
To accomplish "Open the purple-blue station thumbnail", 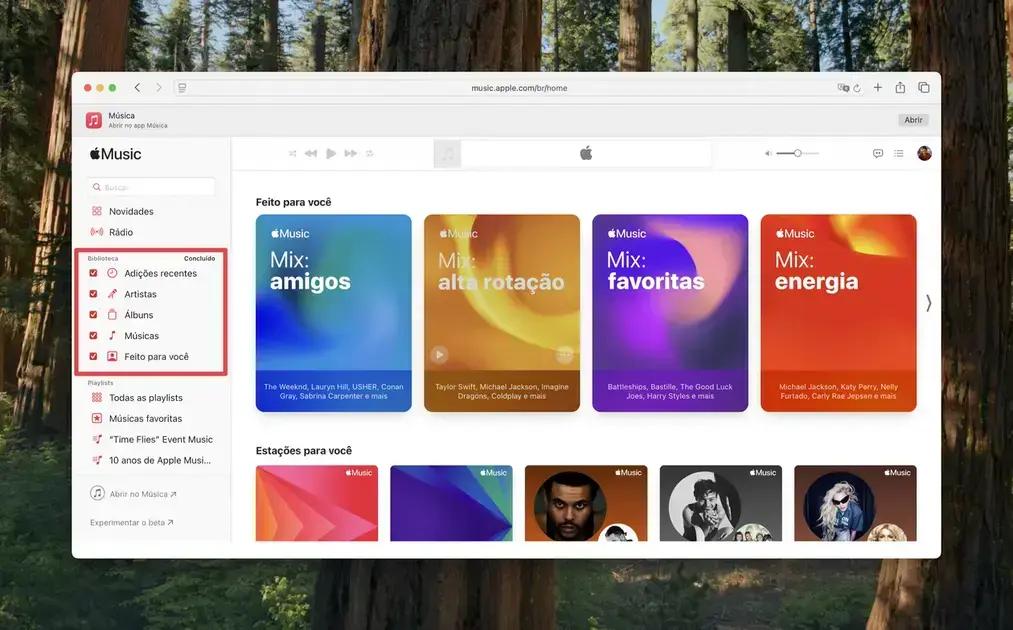I will click(451, 503).
